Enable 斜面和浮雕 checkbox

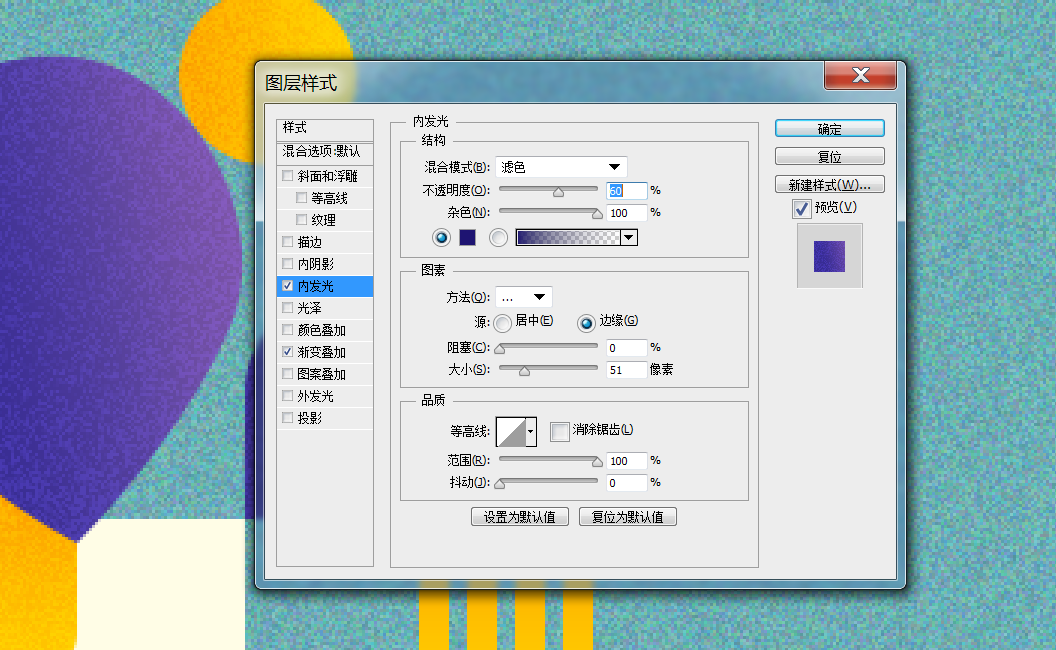coord(288,176)
